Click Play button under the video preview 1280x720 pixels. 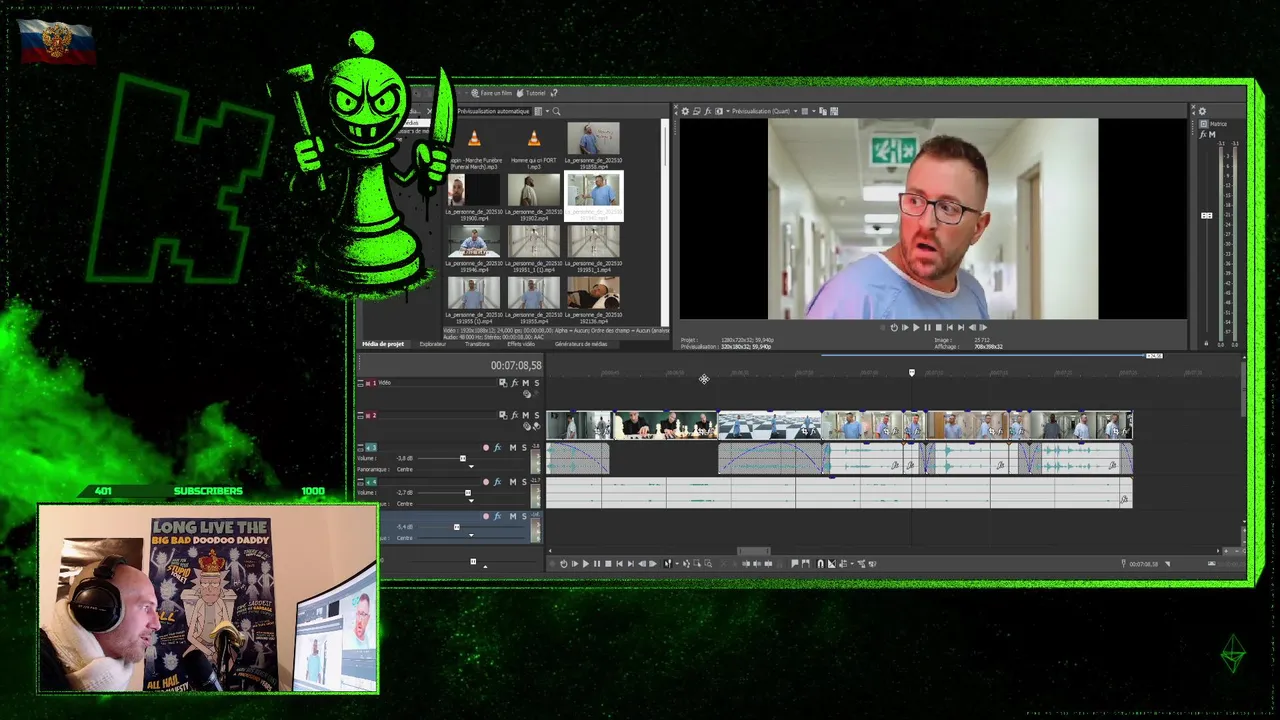tap(916, 327)
